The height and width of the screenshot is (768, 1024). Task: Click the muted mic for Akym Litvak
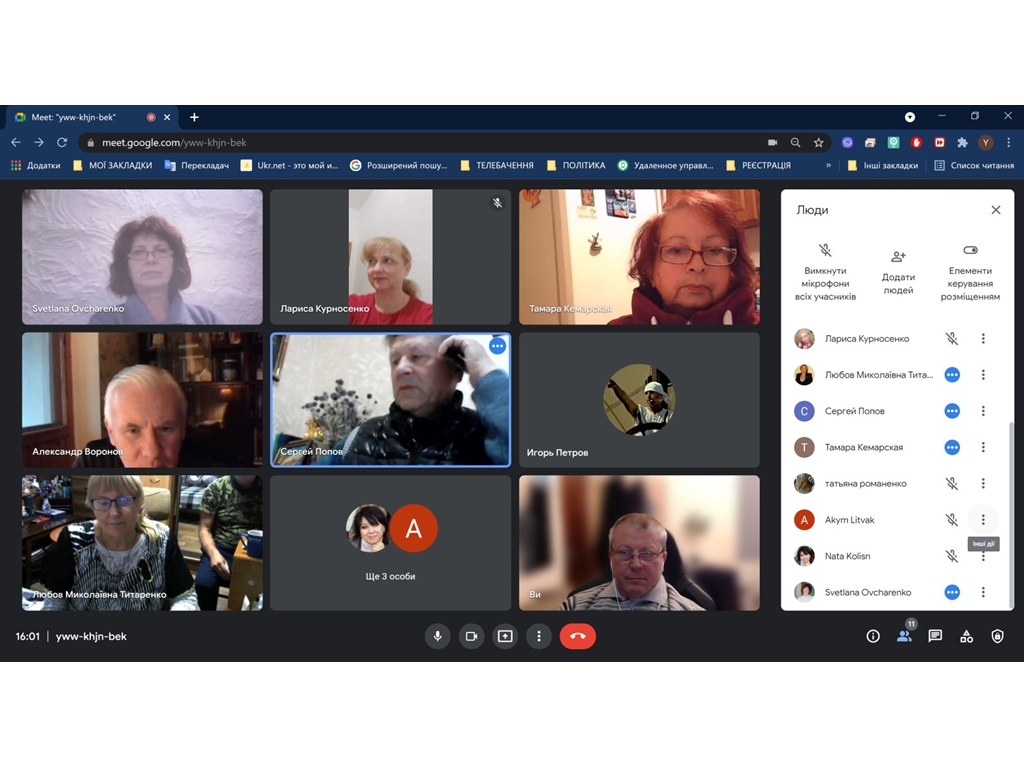point(952,520)
